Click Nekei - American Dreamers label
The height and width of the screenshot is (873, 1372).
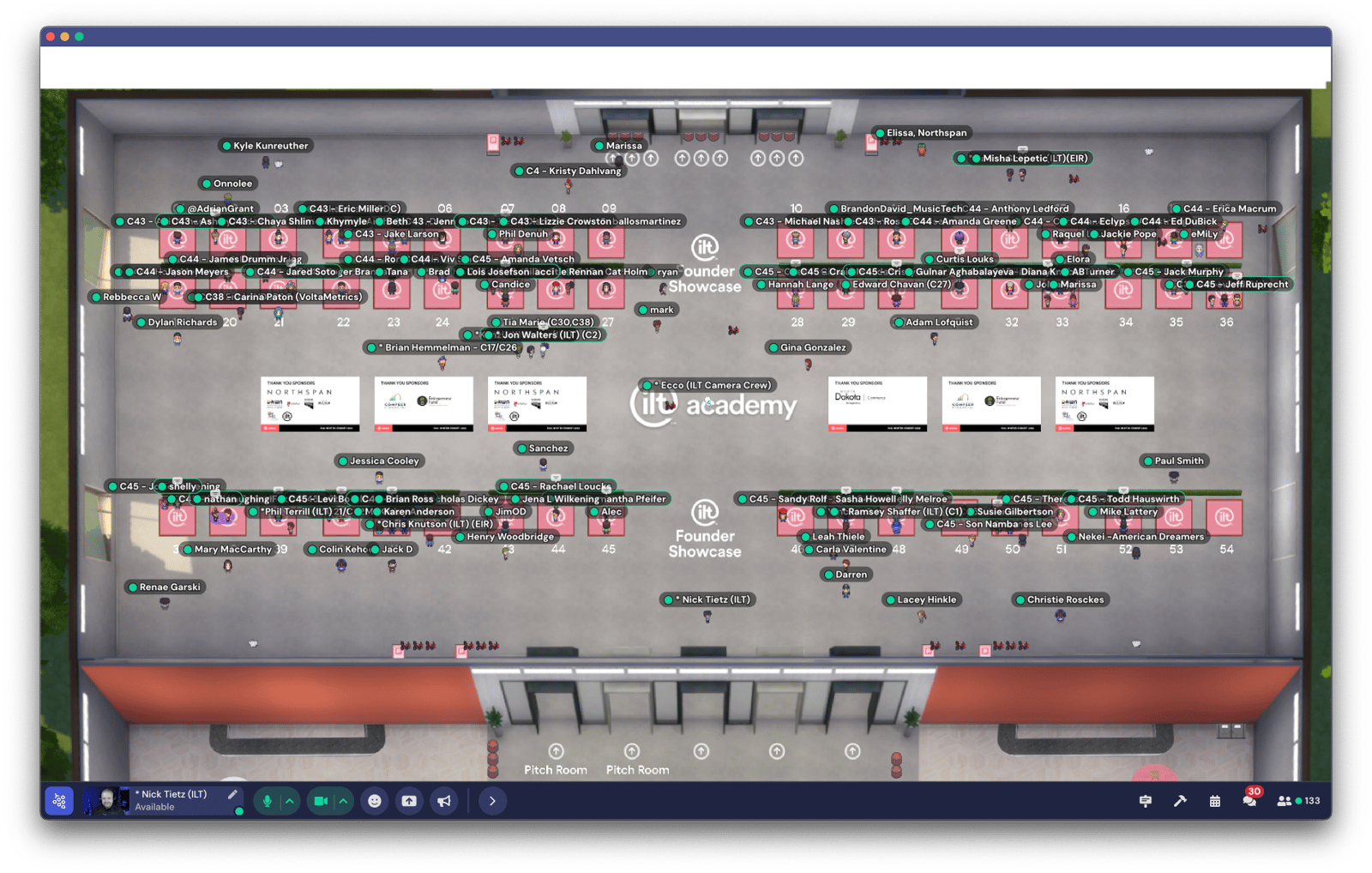click(1135, 537)
